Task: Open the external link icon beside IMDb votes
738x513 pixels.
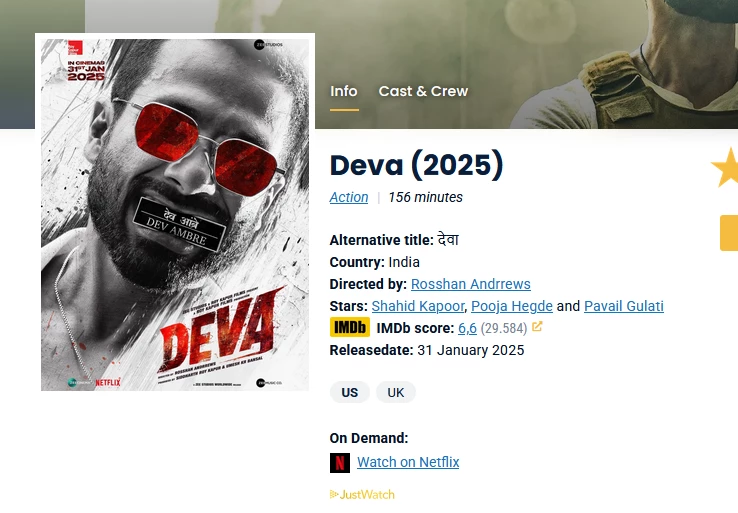Action: (537, 326)
